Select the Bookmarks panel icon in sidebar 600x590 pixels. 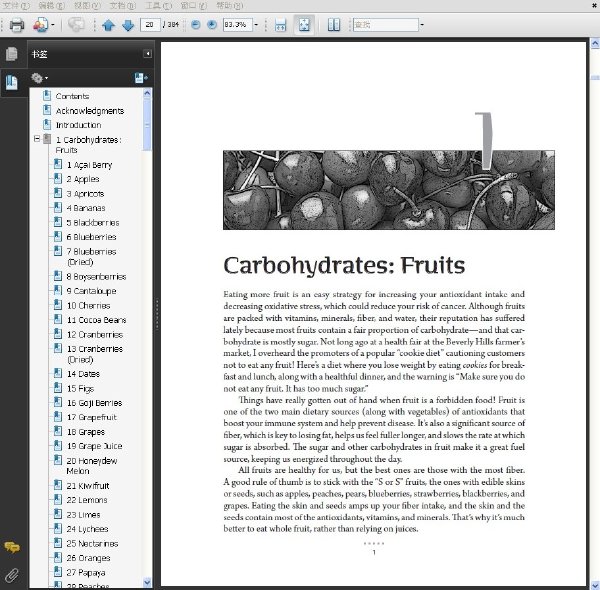(x=12, y=82)
